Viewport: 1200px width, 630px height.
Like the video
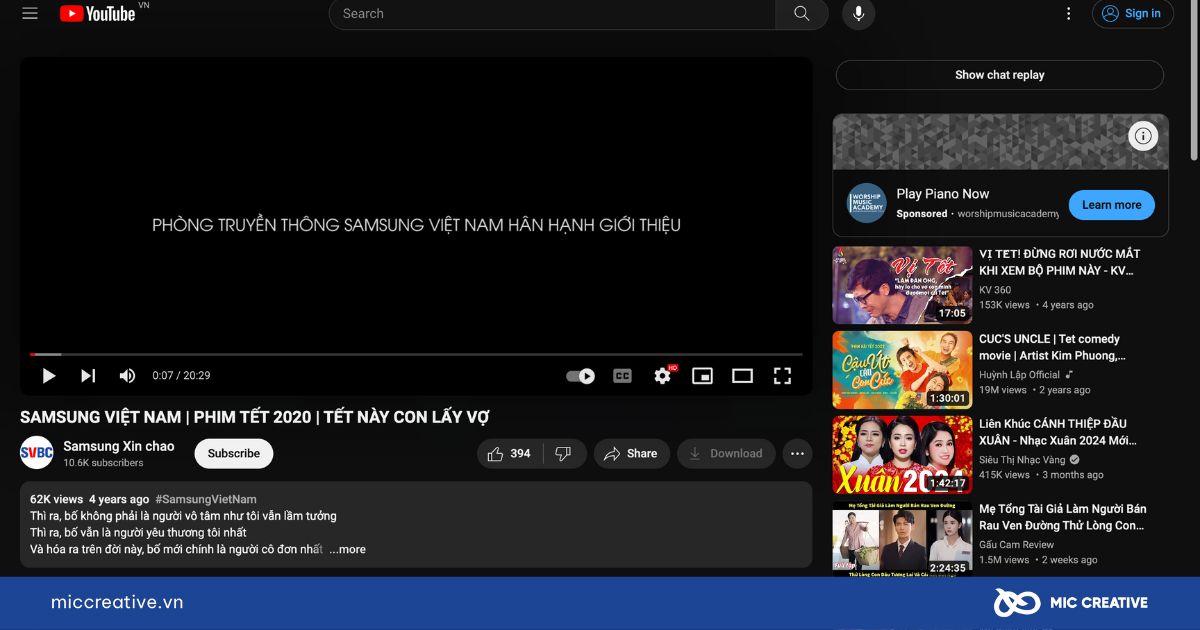pos(509,454)
